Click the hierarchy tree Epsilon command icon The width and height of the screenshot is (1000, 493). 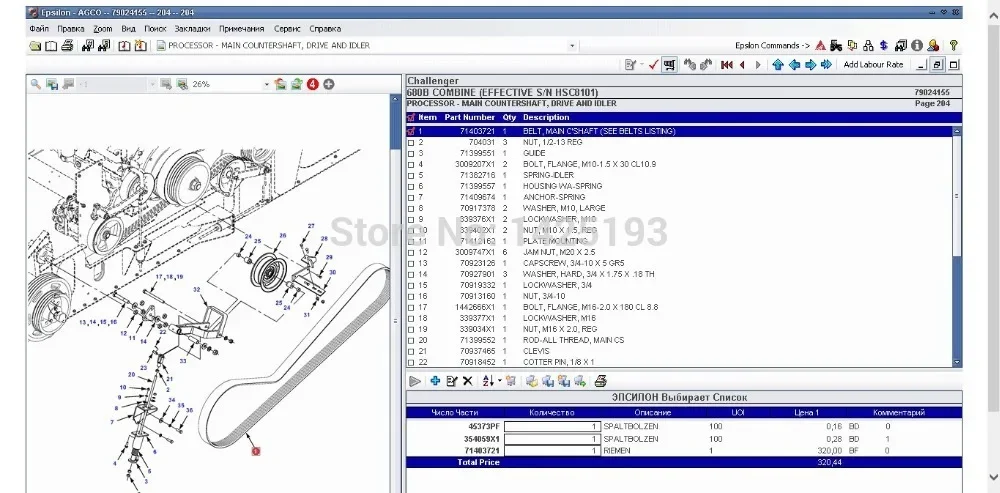click(x=868, y=46)
